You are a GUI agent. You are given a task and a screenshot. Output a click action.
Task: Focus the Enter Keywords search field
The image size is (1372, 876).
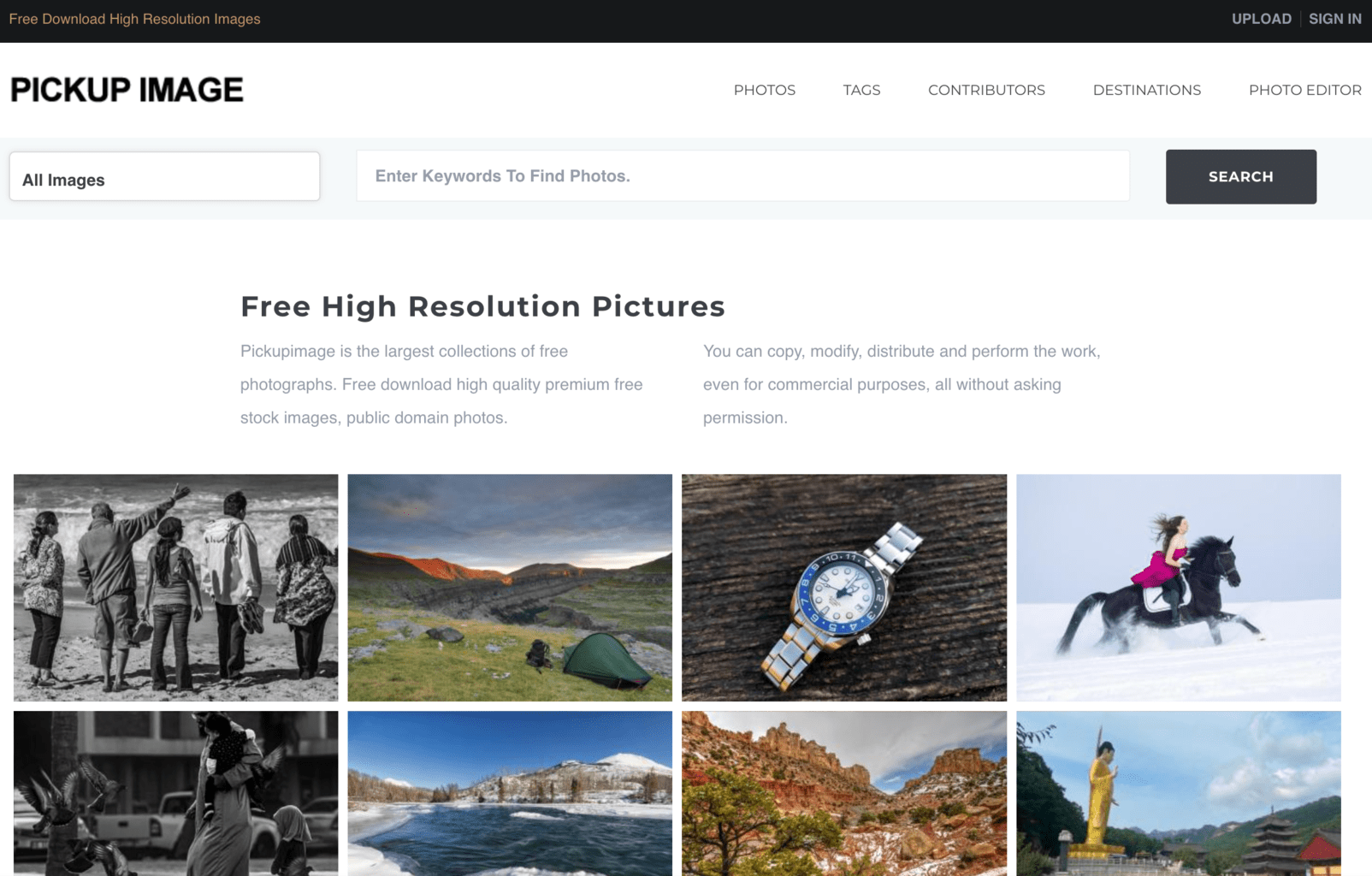(742, 176)
